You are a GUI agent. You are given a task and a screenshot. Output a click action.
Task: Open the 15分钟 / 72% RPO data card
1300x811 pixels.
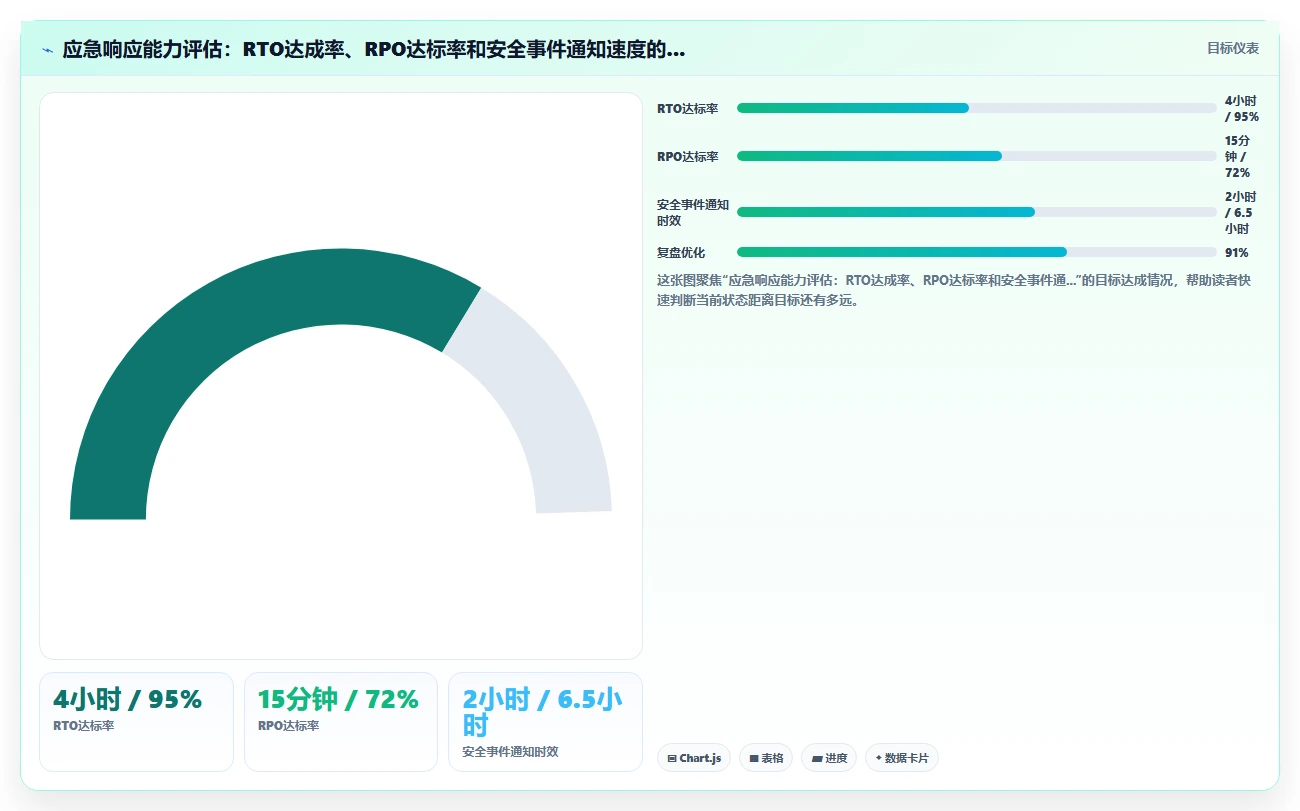tap(341, 722)
